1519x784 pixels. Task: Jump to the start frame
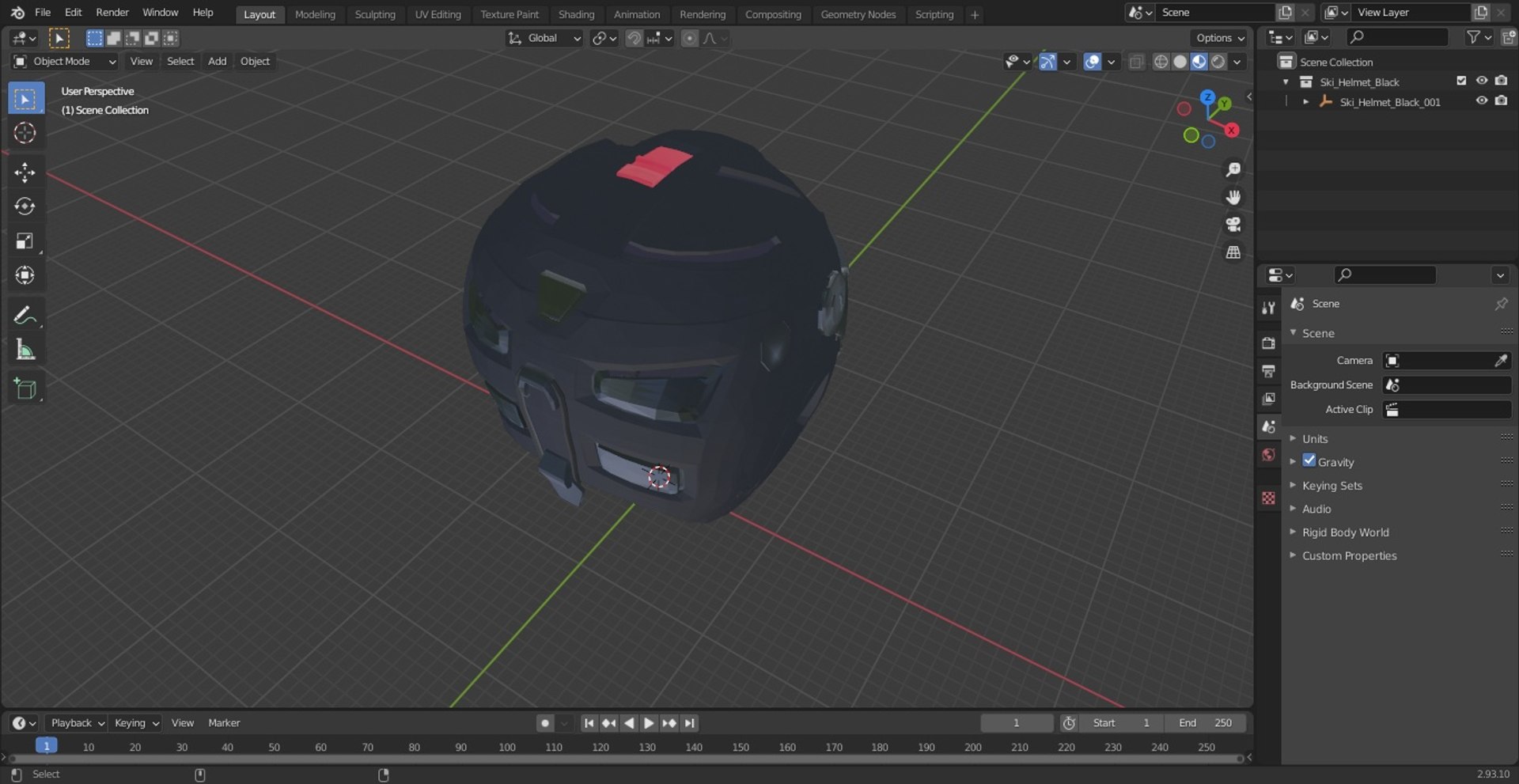coord(589,723)
